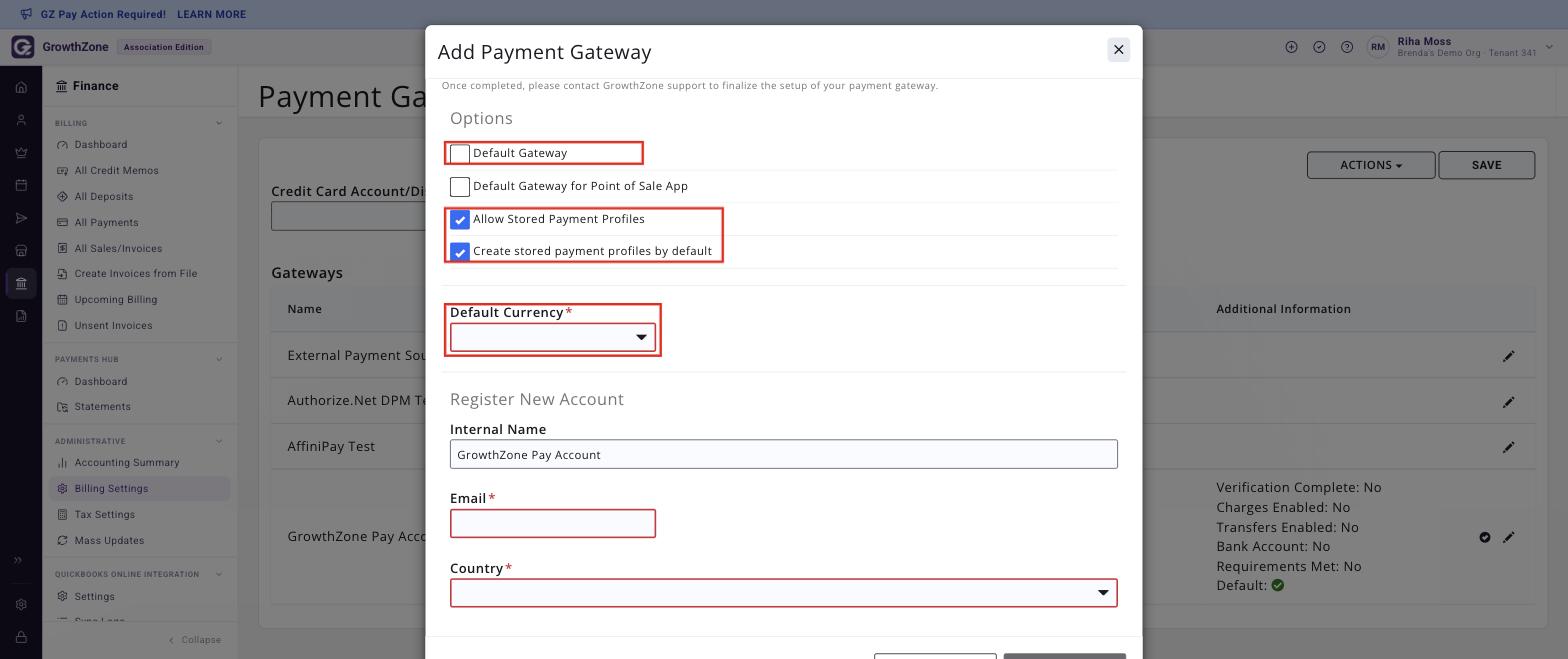
Task: Open All Deposits
Action: (x=103, y=197)
